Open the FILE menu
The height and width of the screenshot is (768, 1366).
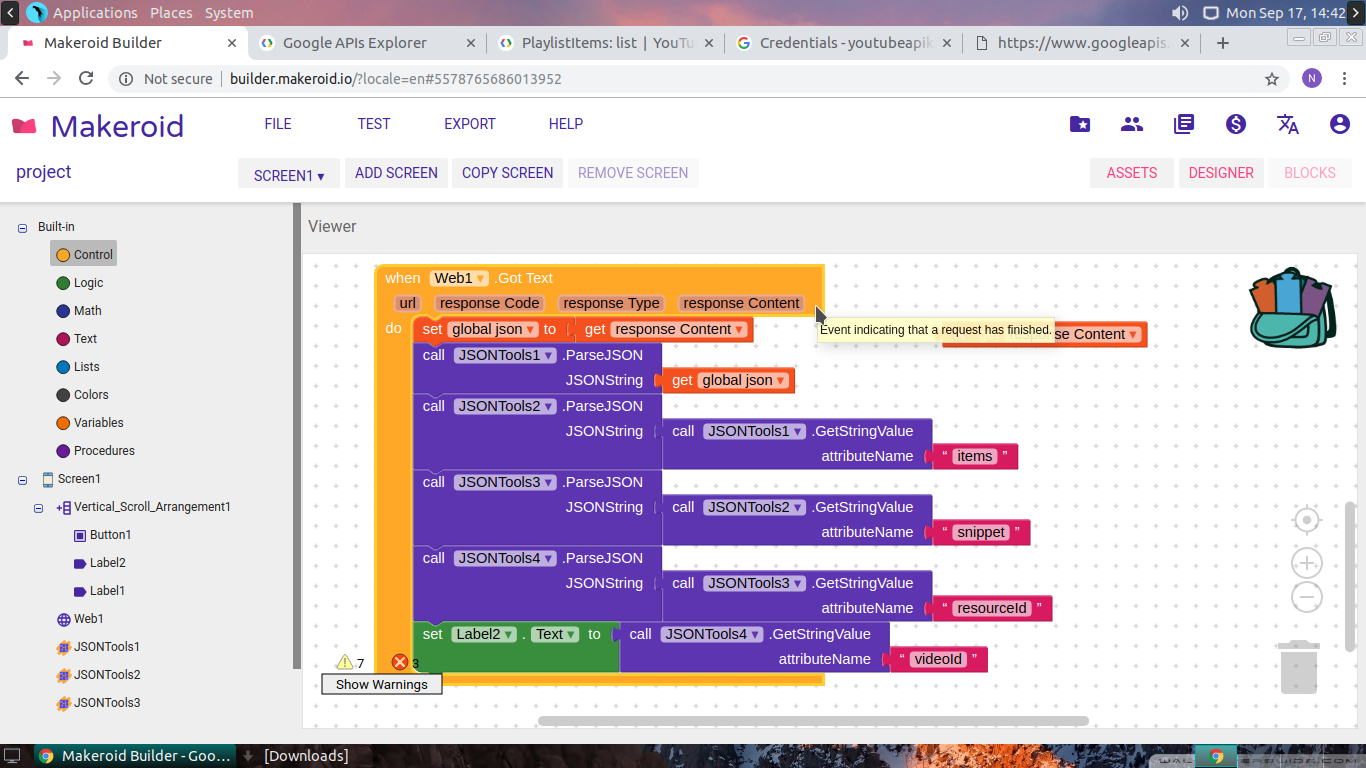[278, 124]
